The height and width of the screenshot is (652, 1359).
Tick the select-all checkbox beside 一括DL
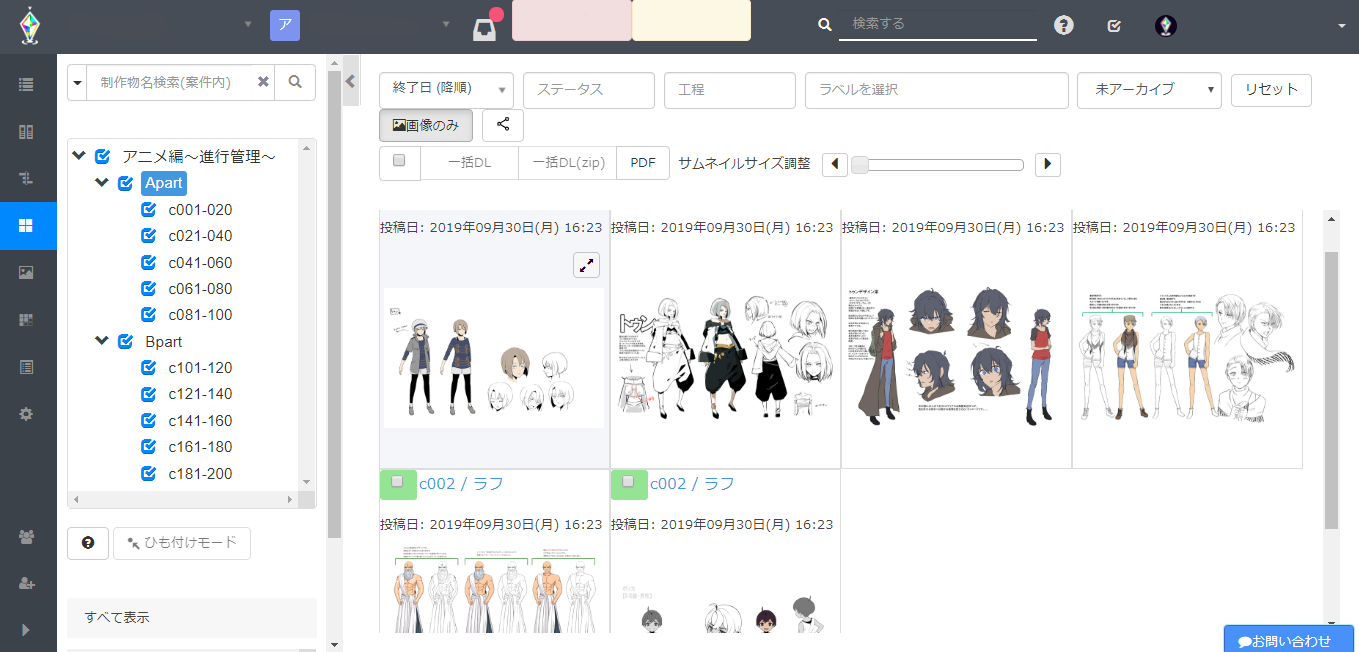click(x=400, y=161)
